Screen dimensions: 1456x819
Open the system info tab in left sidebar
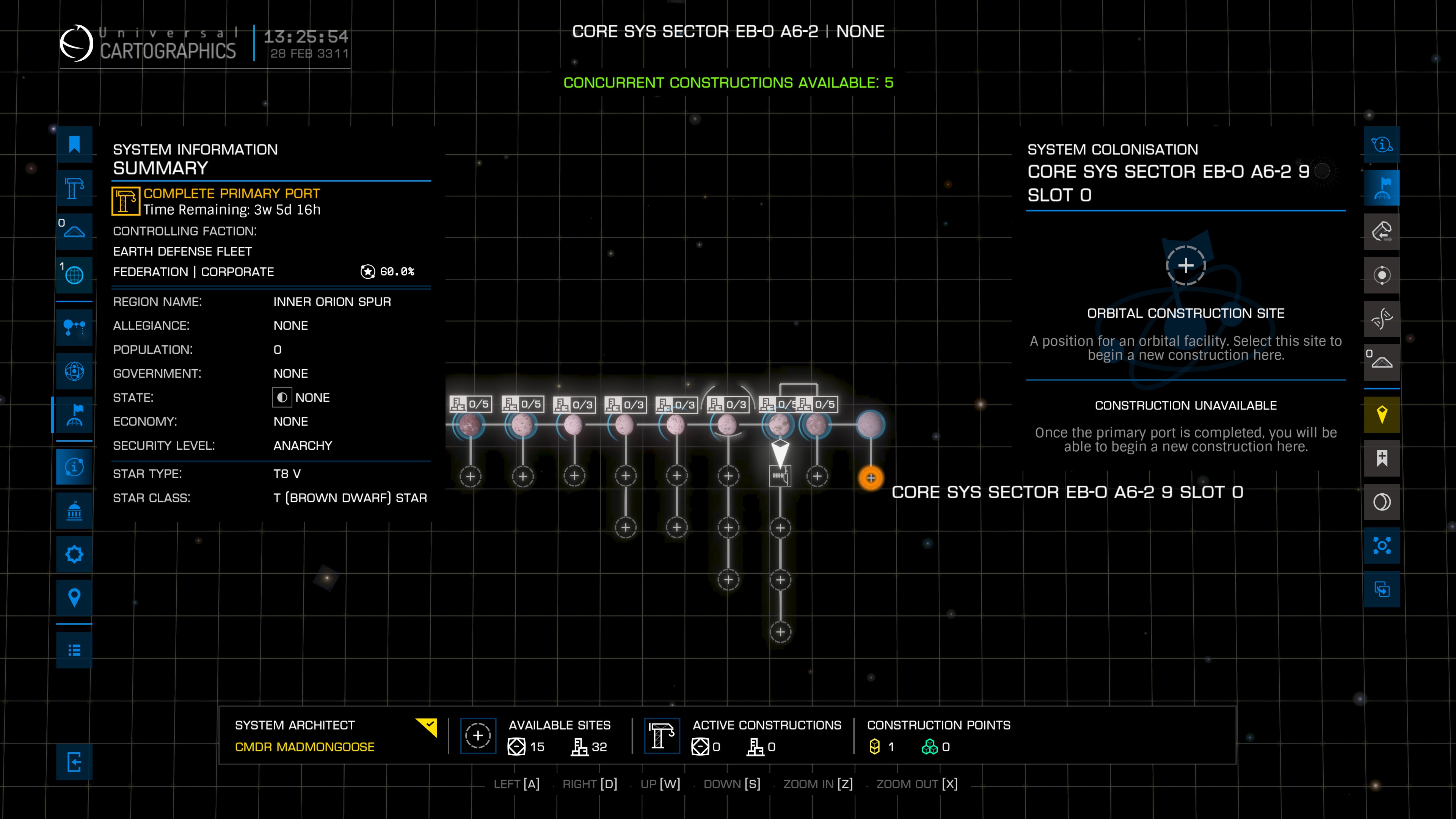click(74, 467)
